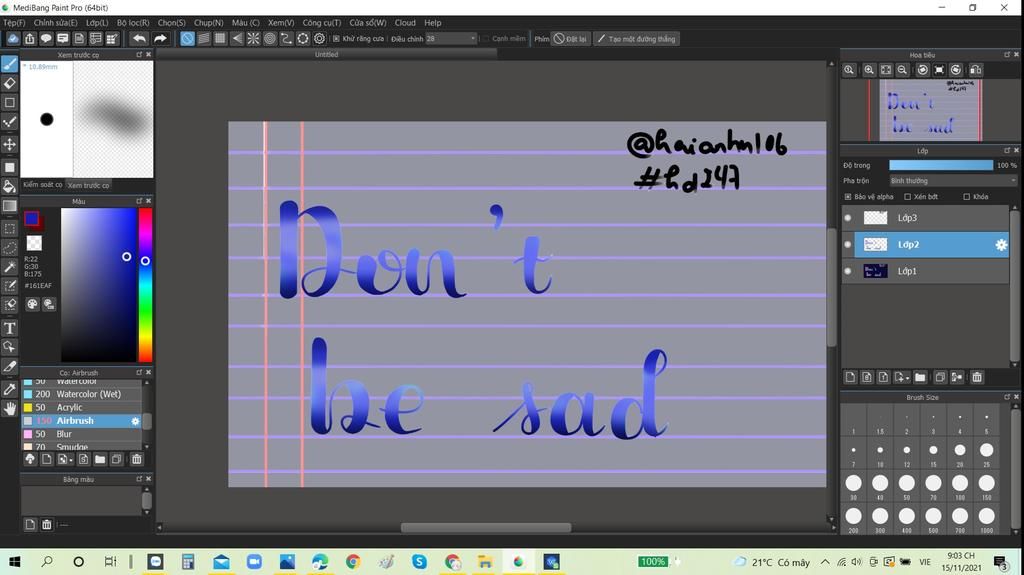
Task: Click the transparent color swatch
Action: 34,244
